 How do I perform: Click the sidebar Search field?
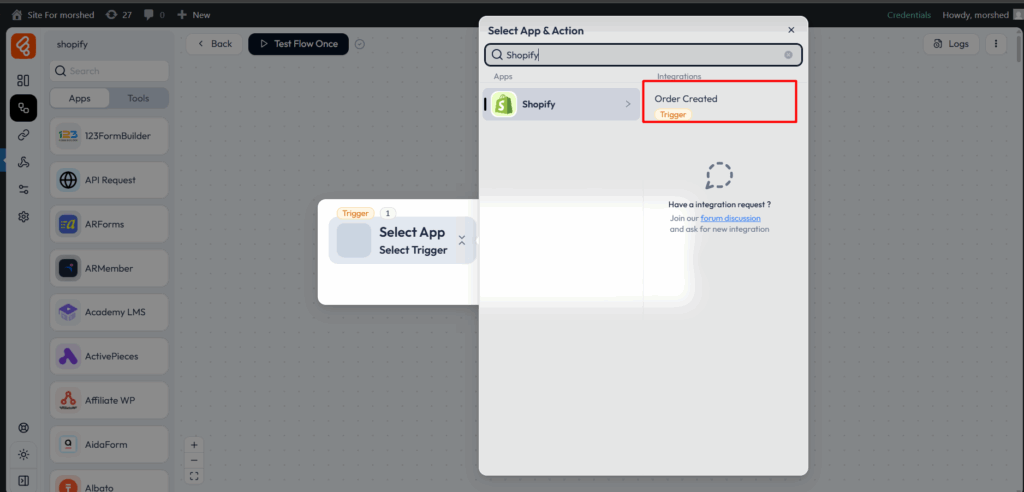(x=109, y=71)
